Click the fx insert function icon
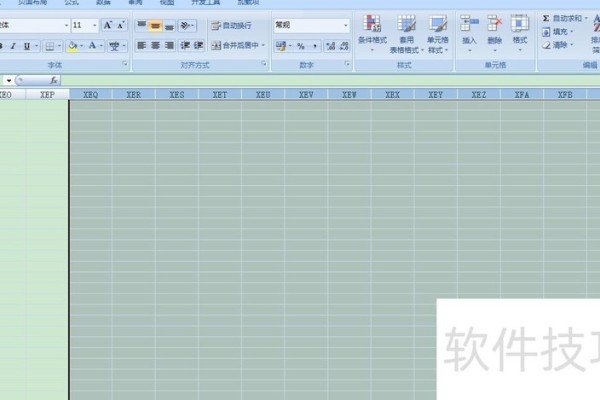Image resolution: width=600 pixels, height=400 pixels. click(54, 80)
